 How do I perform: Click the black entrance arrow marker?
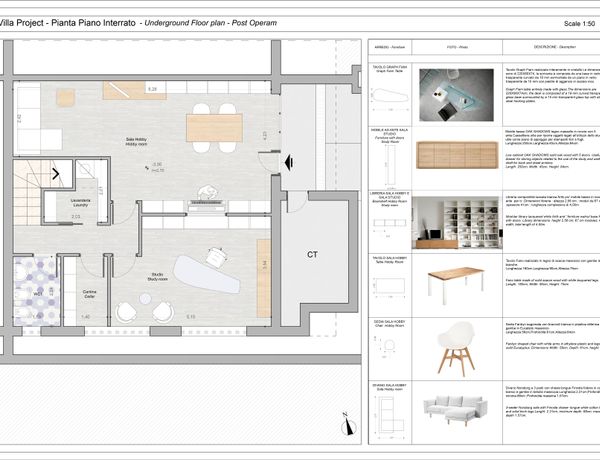tap(288, 160)
